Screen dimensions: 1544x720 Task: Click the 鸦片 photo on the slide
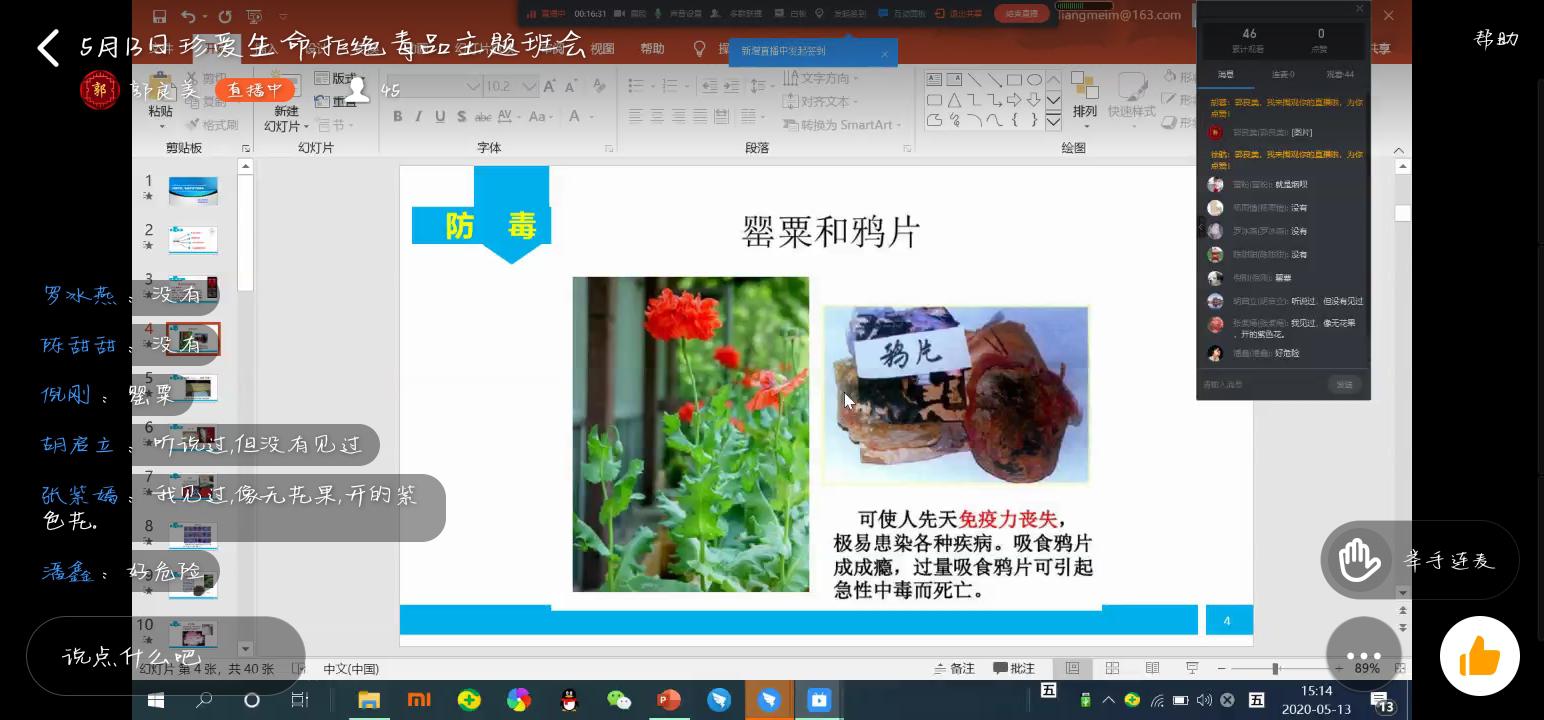point(955,395)
